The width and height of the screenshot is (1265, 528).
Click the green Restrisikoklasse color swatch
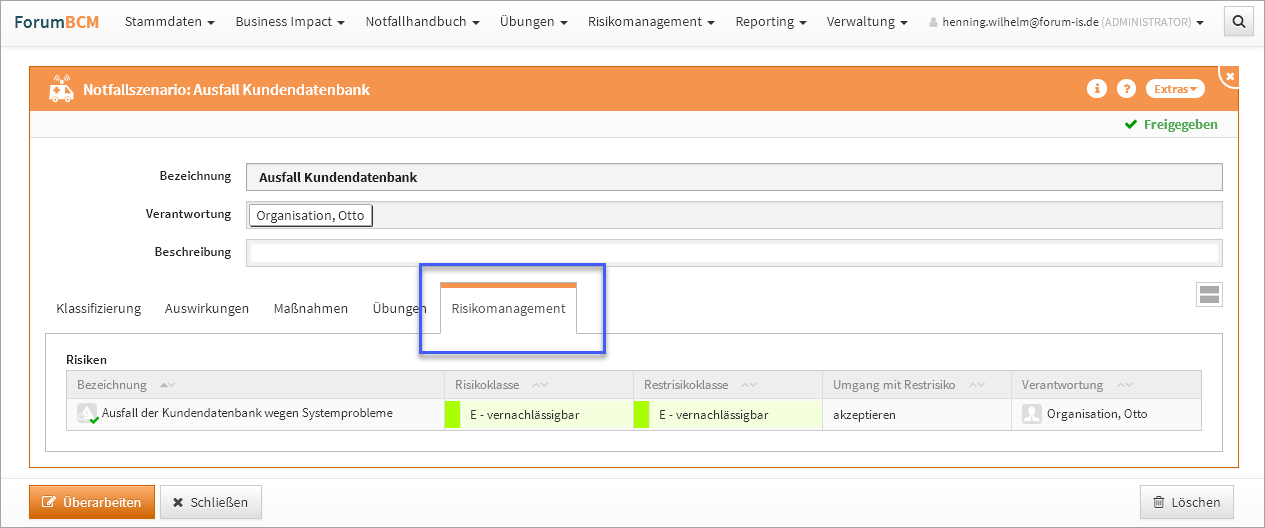click(x=641, y=414)
